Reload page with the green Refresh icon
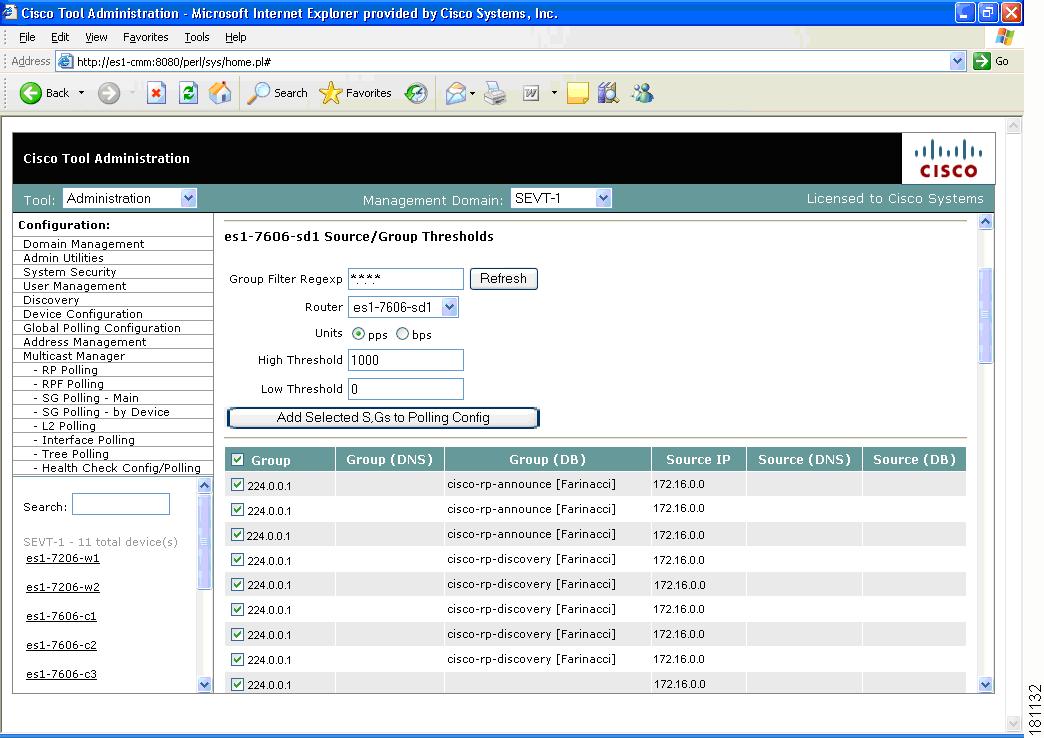 (188, 93)
